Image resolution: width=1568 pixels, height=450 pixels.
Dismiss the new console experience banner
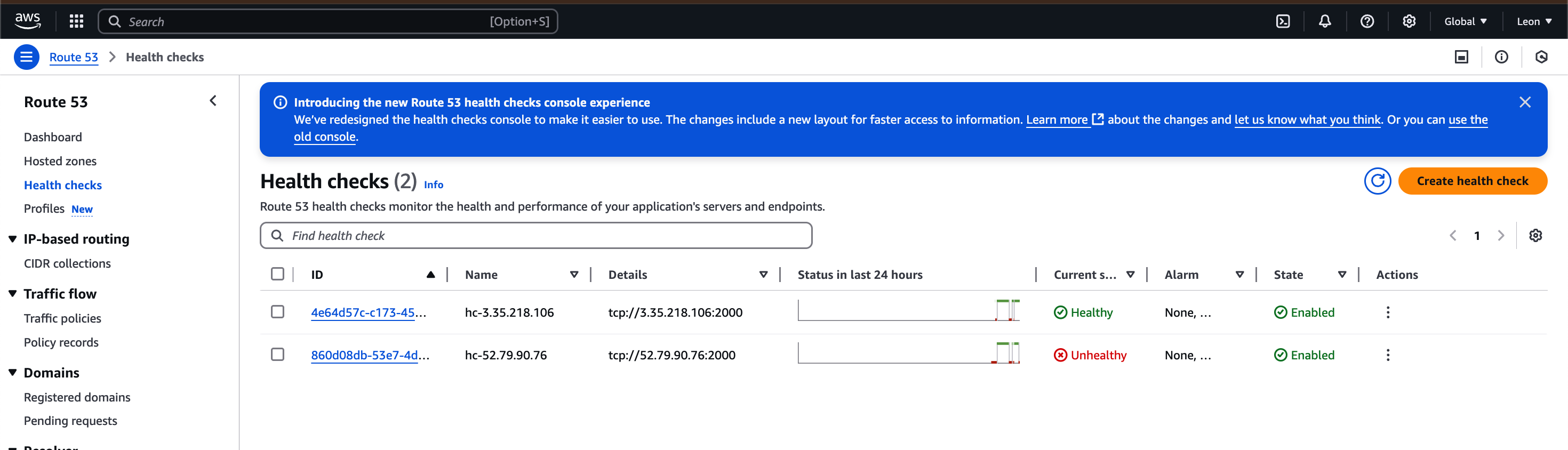(x=1525, y=102)
